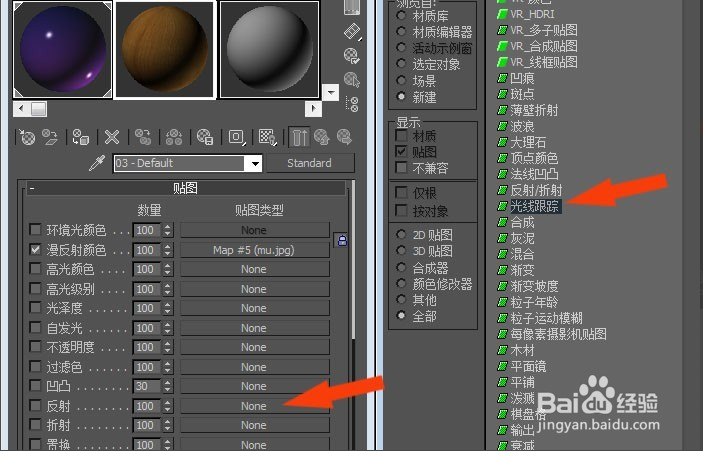Click the None button for 折射
The image size is (703, 451).
(x=254, y=425)
